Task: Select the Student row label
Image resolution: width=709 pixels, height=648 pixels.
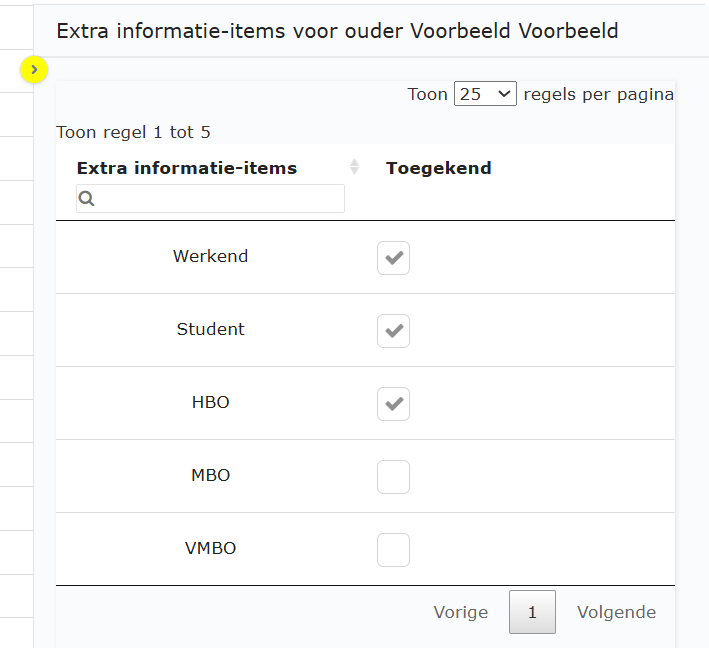Action: coord(210,329)
